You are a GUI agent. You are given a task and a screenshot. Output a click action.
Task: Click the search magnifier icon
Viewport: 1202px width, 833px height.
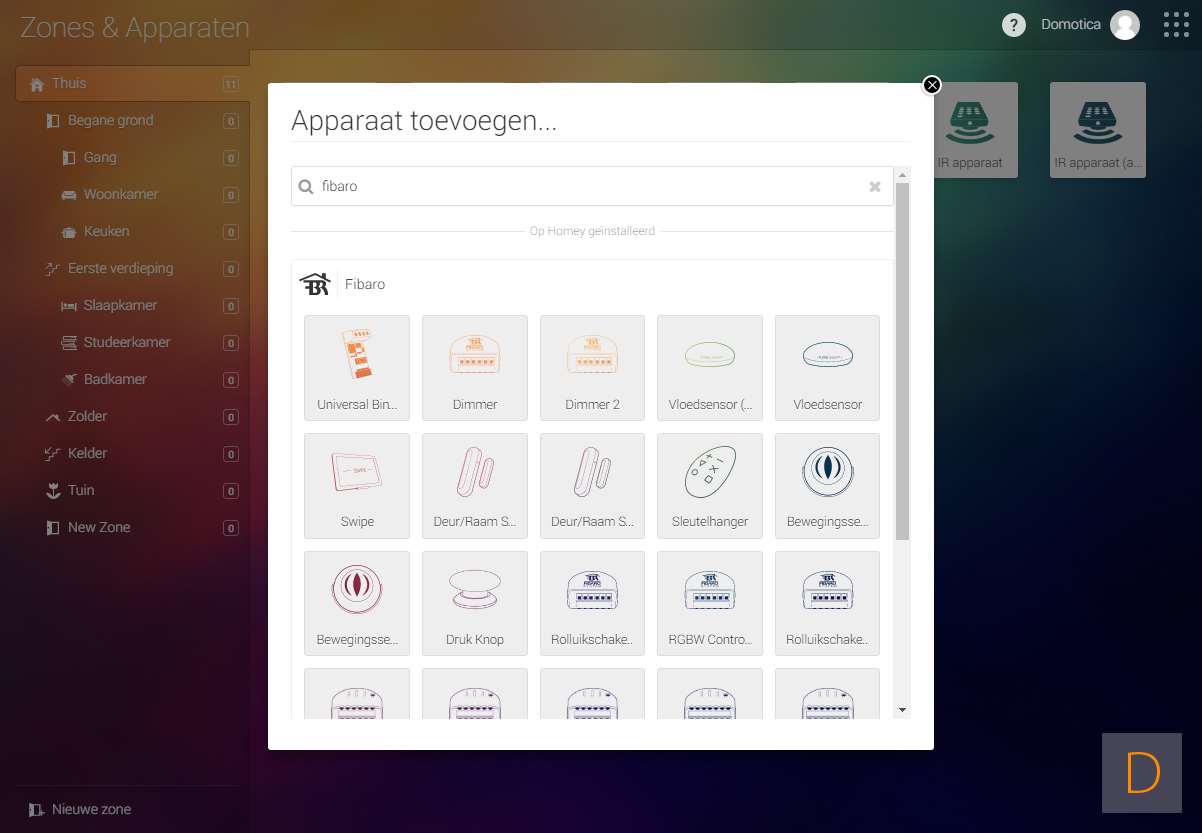click(306, 186)
